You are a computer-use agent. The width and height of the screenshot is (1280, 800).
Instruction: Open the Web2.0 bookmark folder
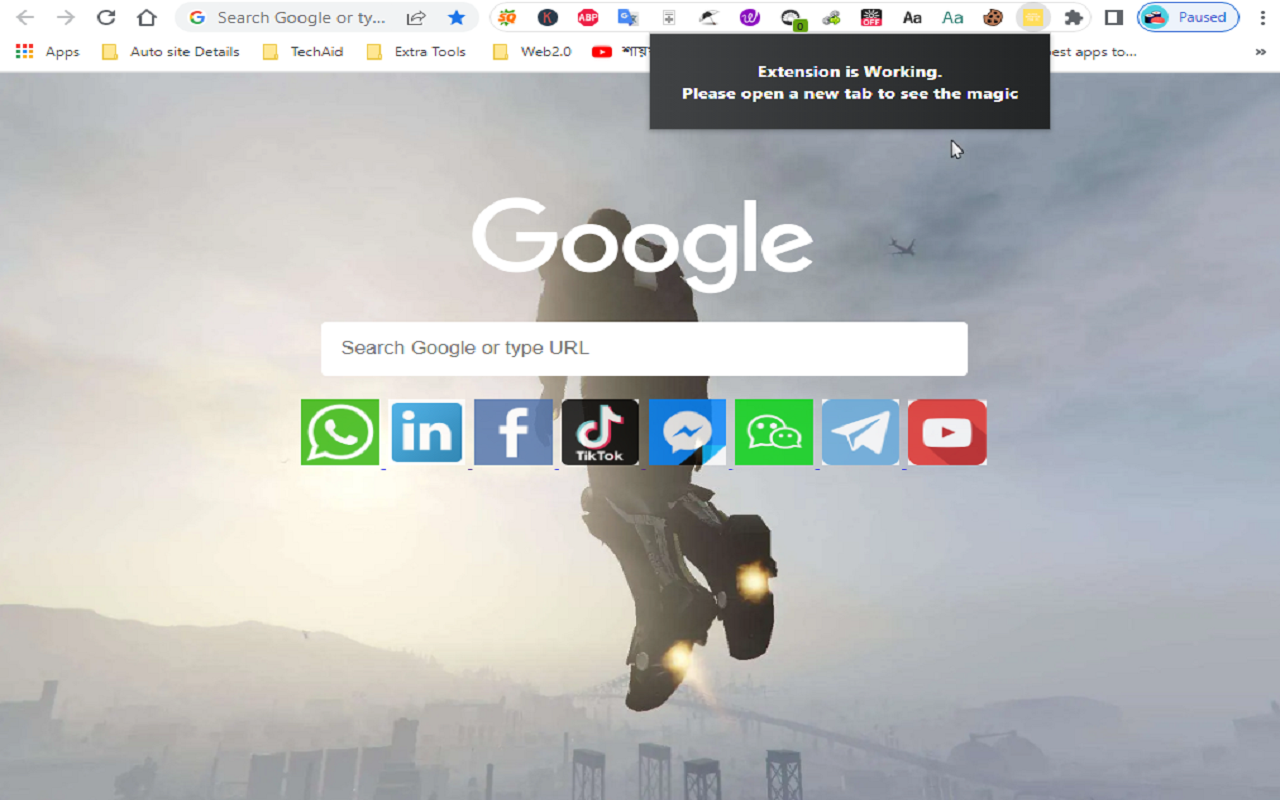pos(533,52)
